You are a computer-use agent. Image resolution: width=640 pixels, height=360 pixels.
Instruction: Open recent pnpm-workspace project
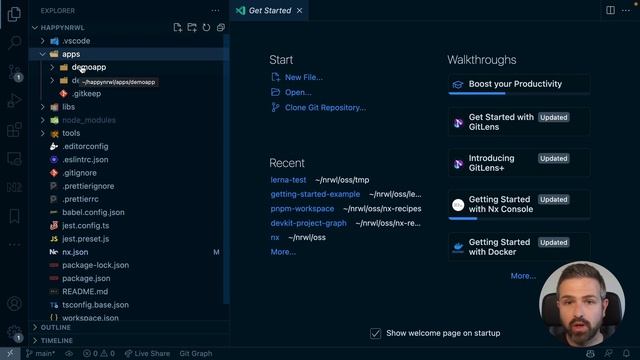[x=302, y=209]
